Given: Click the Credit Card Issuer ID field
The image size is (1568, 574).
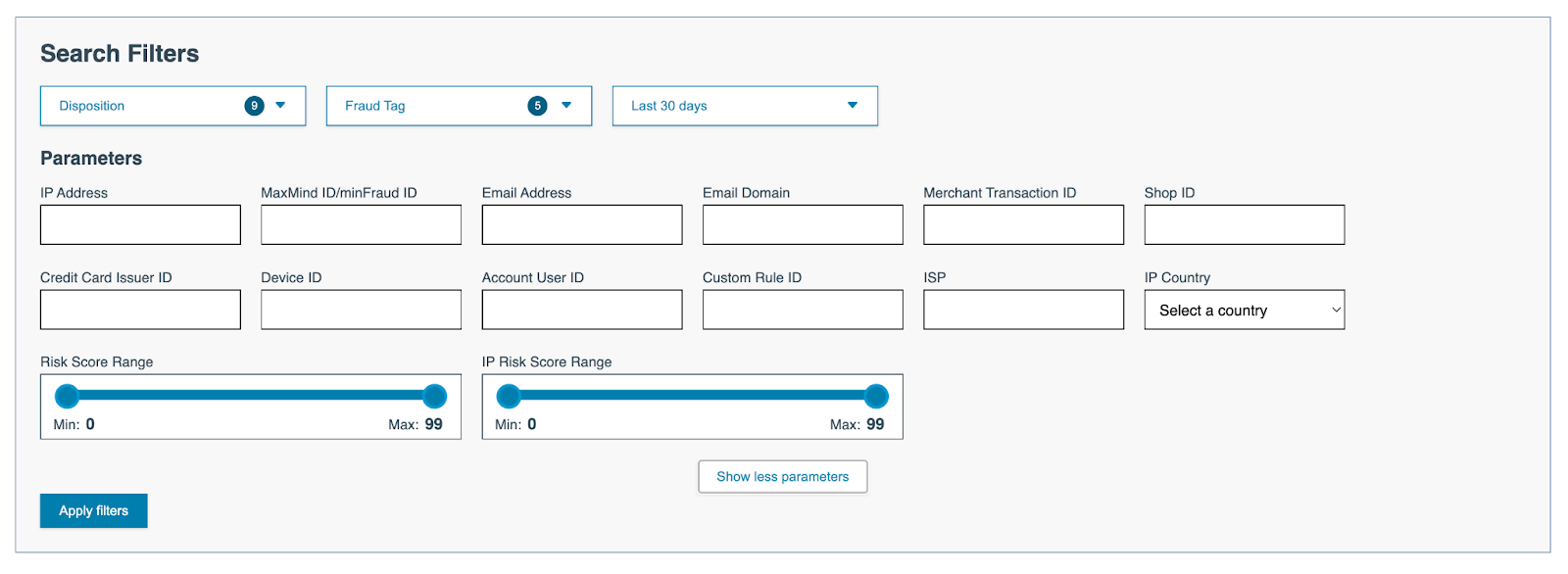Looking at the screenshot, I should (140, 310).
